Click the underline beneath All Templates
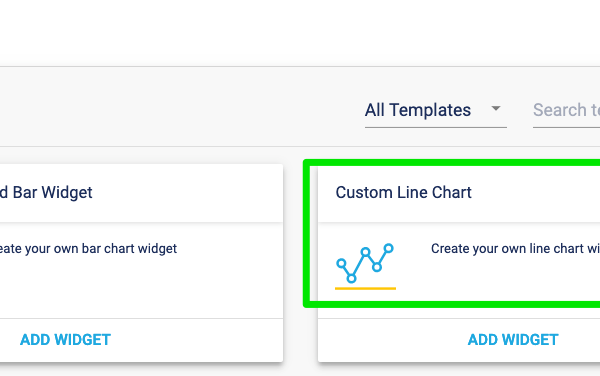The width and height of the screenshot is (600, 376). coord(435,127)
